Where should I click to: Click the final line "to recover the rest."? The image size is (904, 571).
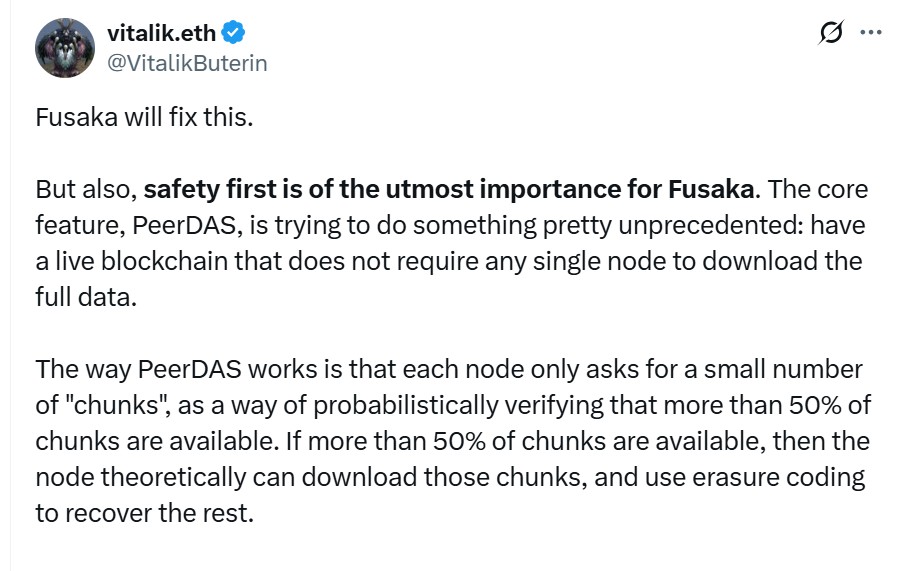pyautogui.click(x=145, y=513)
